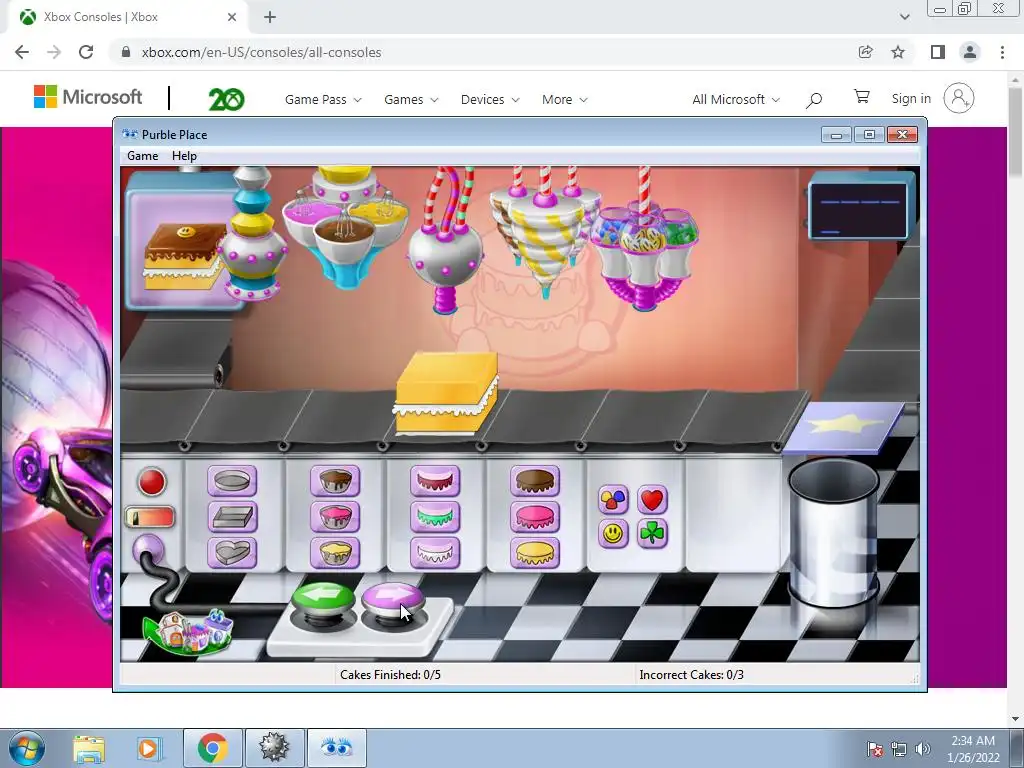1024x768 pixels.
Task: Click Xbox 20th anniversary logo
Action: (x=226, y=99)
